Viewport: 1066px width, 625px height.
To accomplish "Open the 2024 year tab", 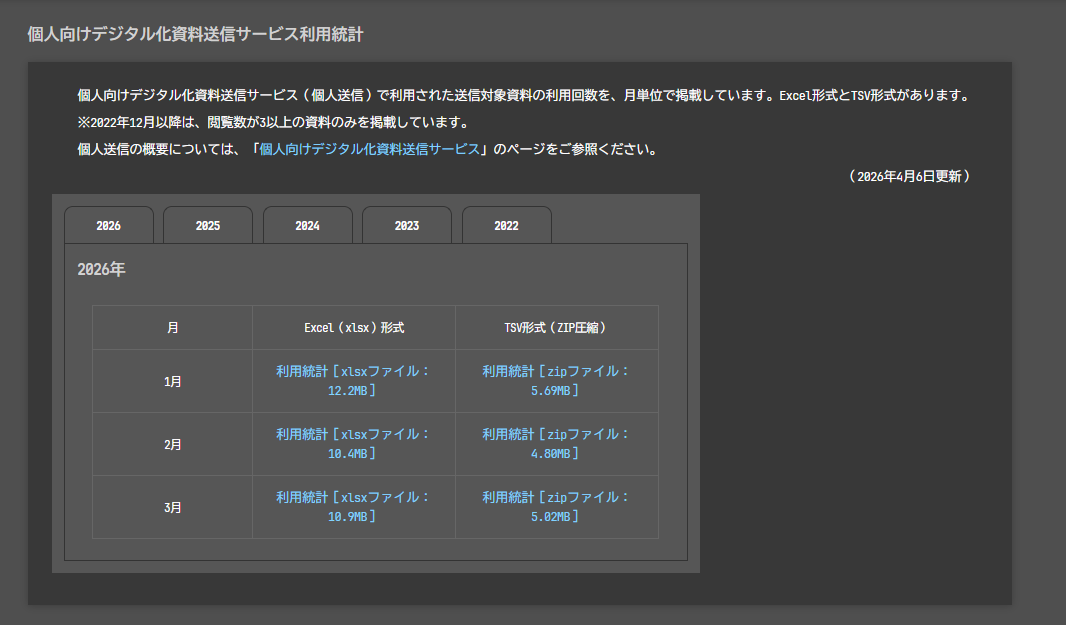I will [307, 225].
